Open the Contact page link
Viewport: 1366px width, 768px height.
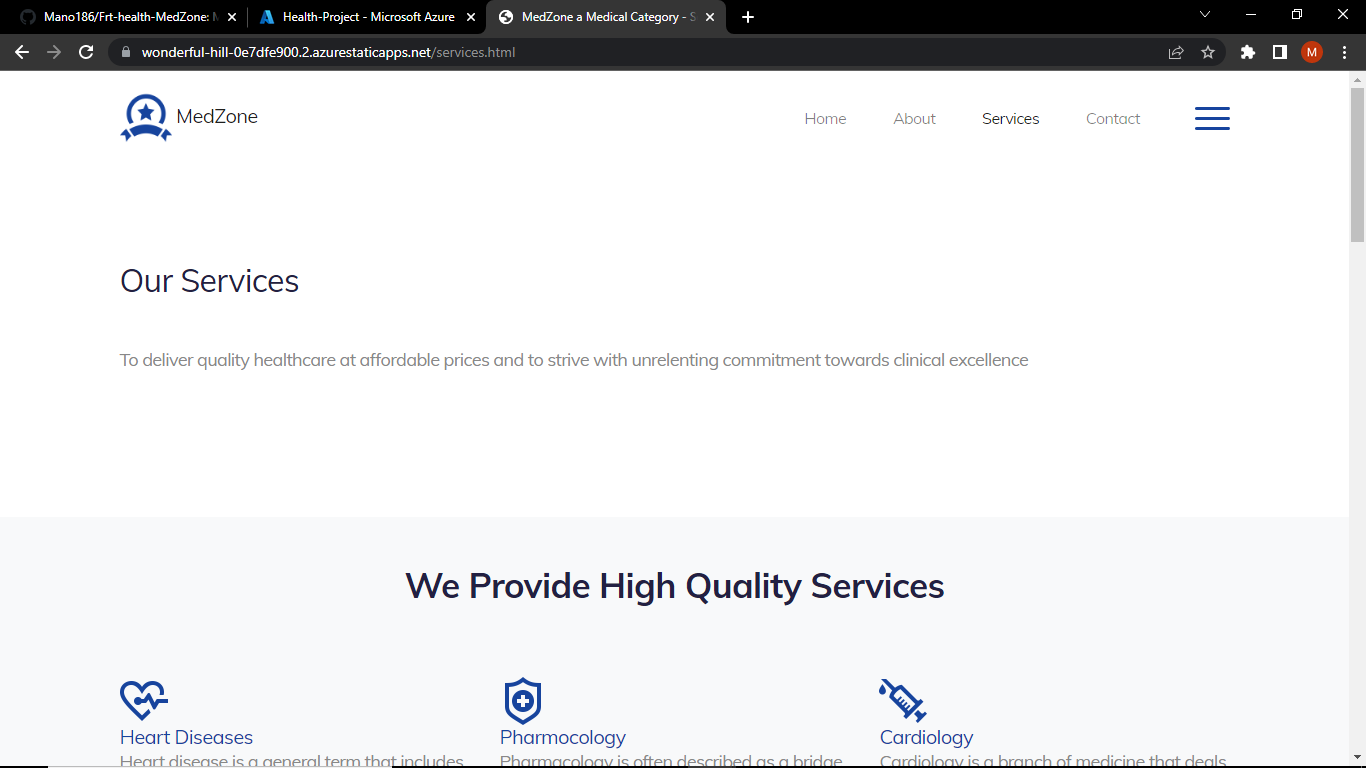(1112, 118)
